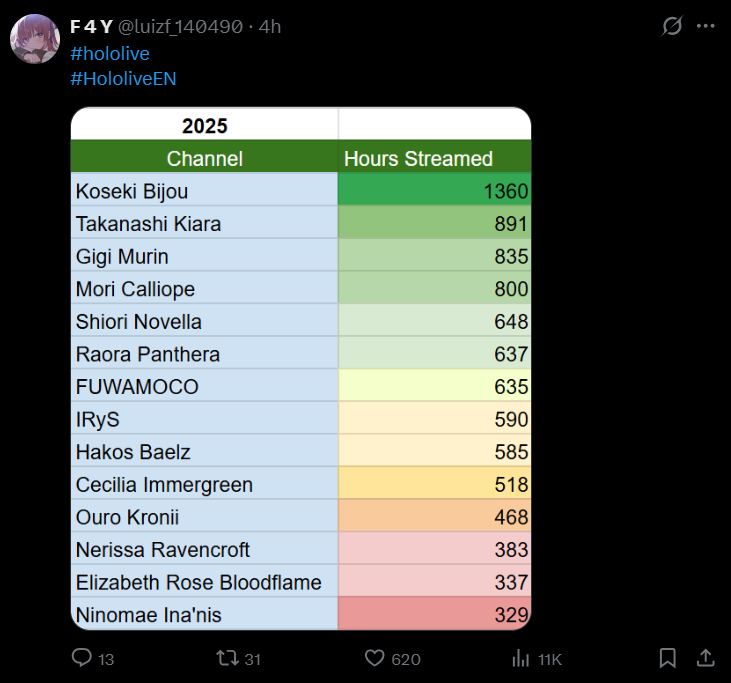731x683 pixels.
Task: Click the Koseki Bijou row name
Action: click(132, 191)
